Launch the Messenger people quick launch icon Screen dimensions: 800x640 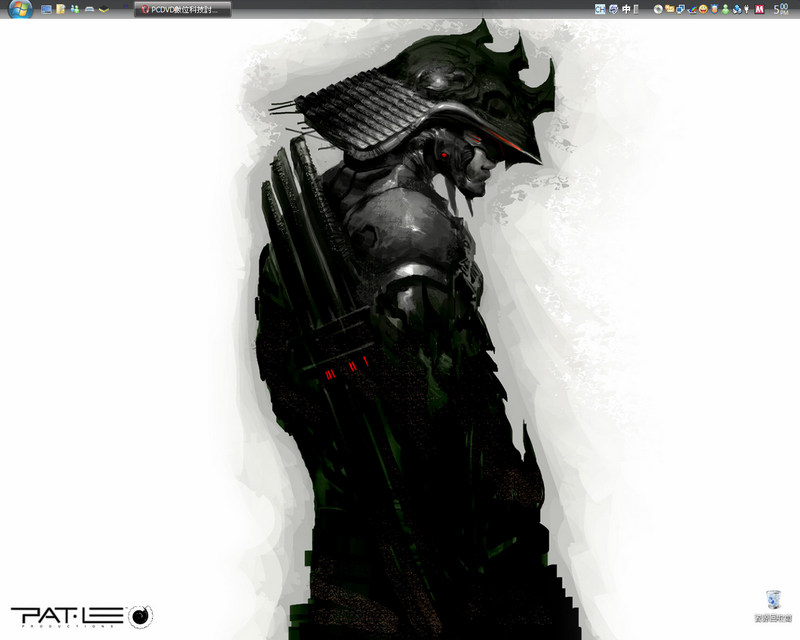pyautogui.click(x=75, y=9)
